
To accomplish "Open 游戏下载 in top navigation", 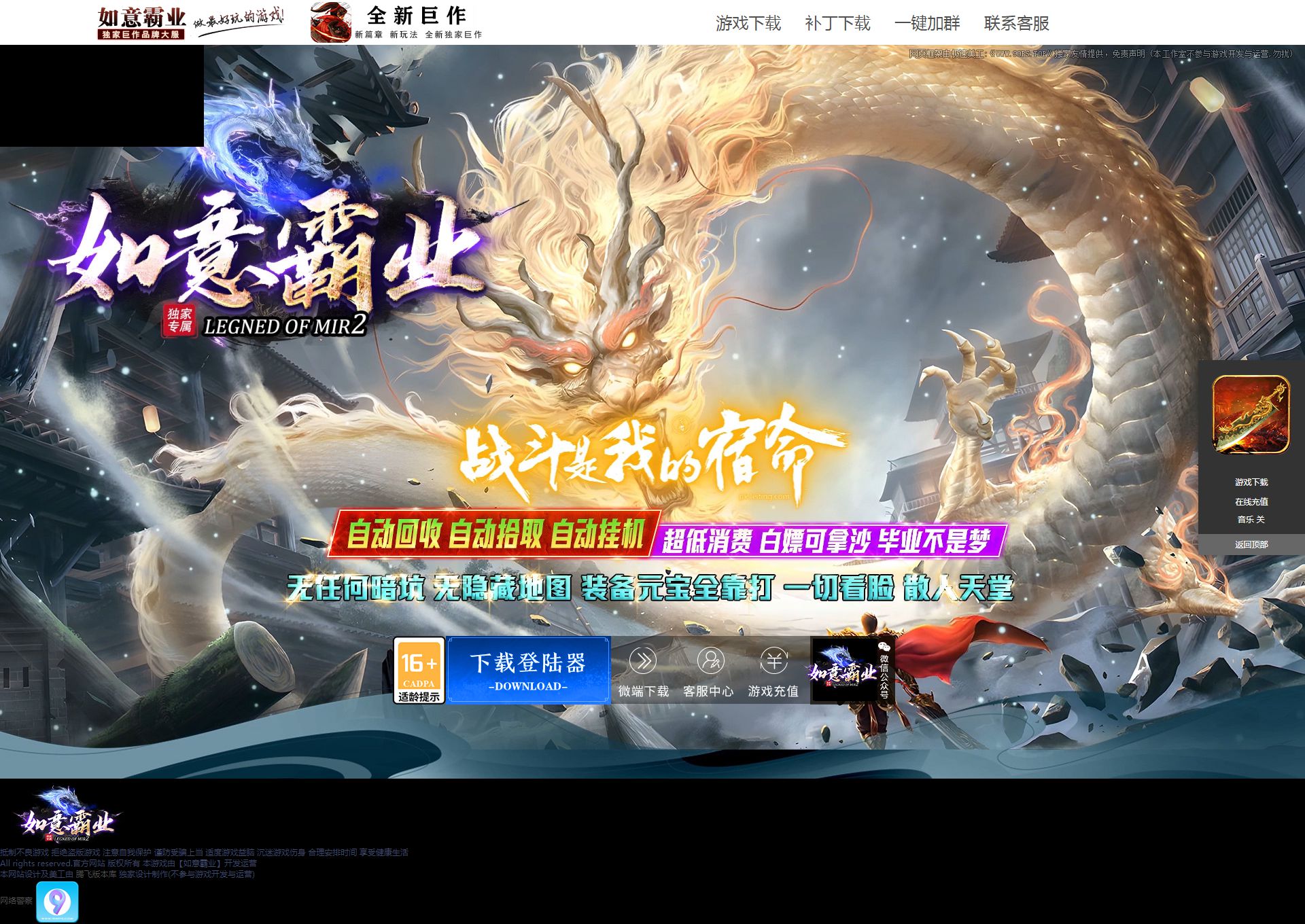I will [x=748, y=24].
